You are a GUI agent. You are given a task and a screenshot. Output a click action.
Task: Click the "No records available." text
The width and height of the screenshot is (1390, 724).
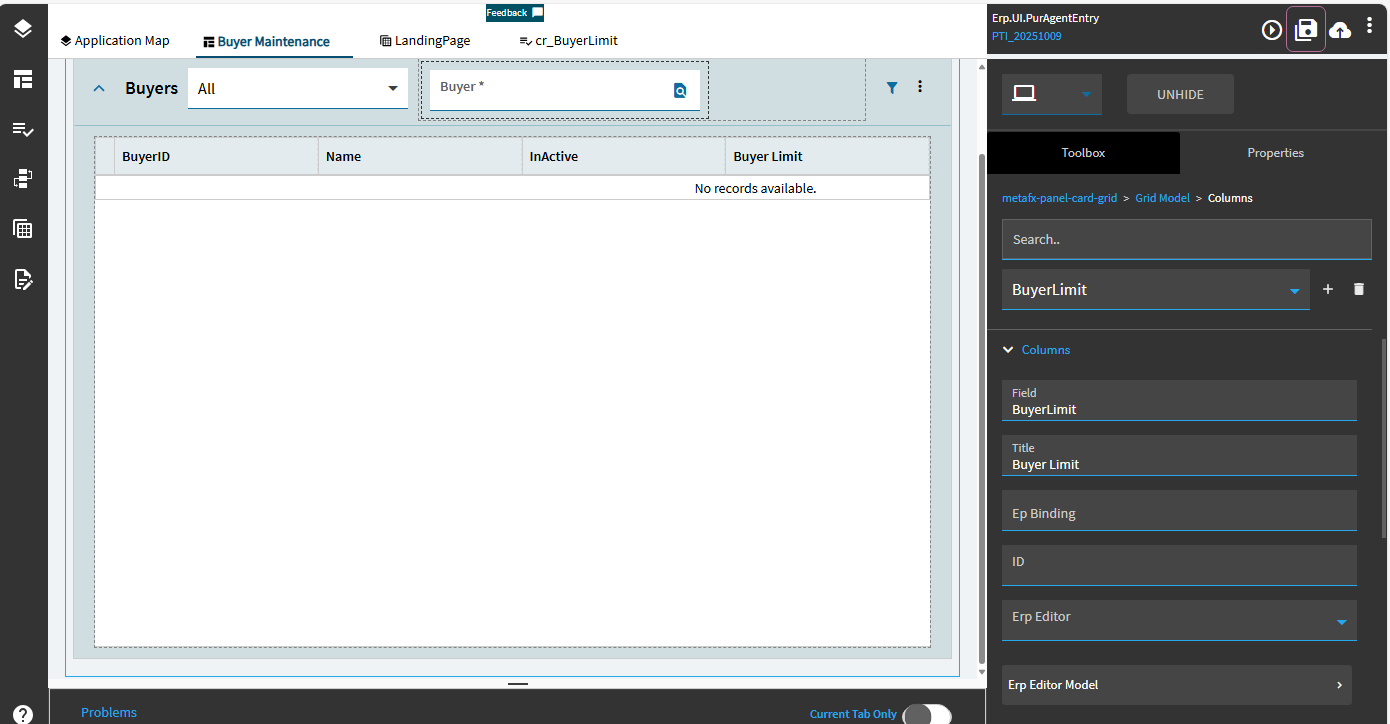(755, 188)
